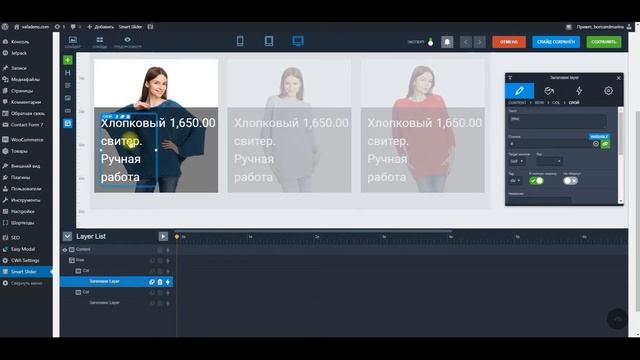The width and height of the screenshot is (640, 360).
Task: Open the Tag dropdown
Action: pos(515,180)
